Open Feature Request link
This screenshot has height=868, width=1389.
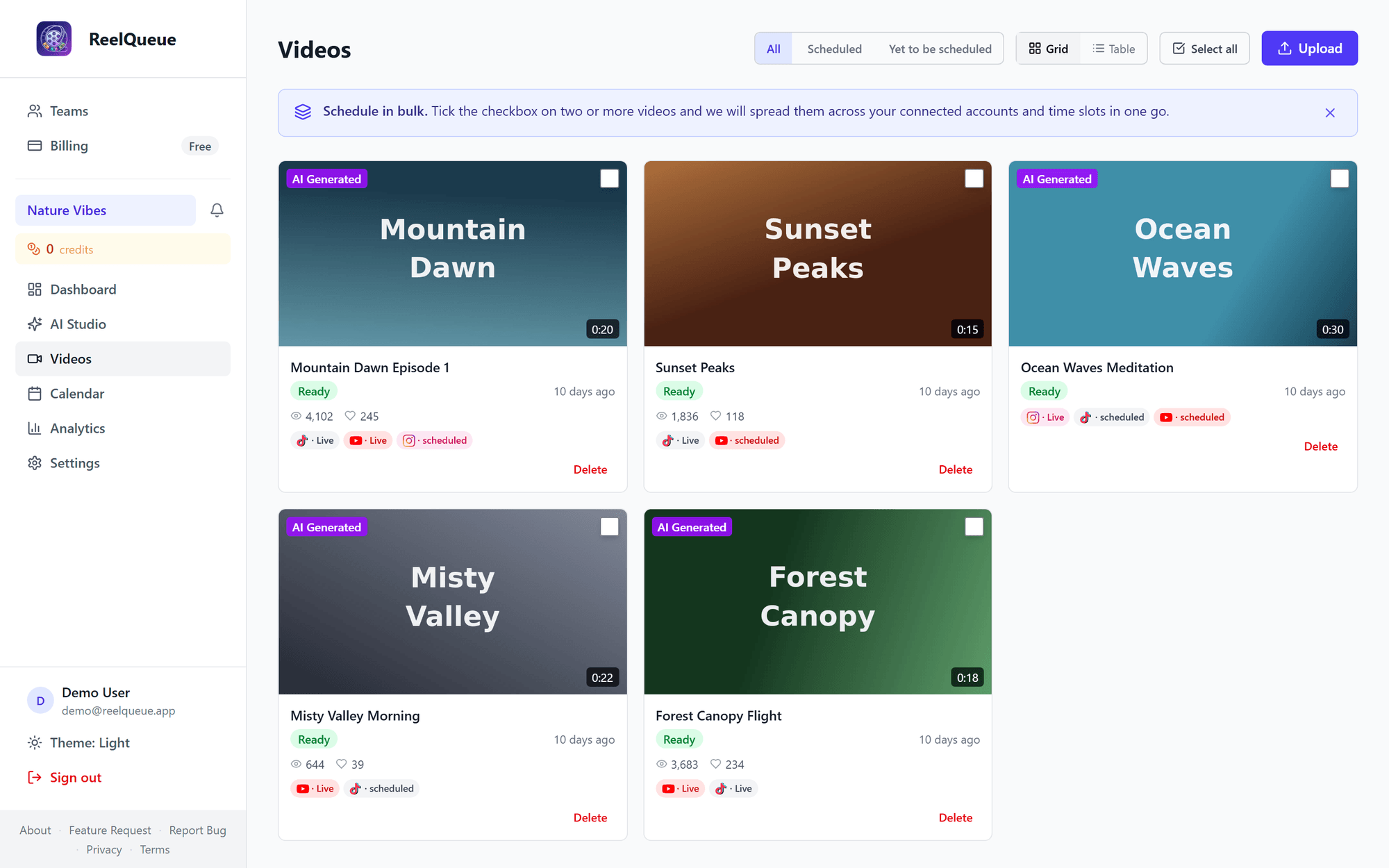pyautogui.click(x=110, y=831)
